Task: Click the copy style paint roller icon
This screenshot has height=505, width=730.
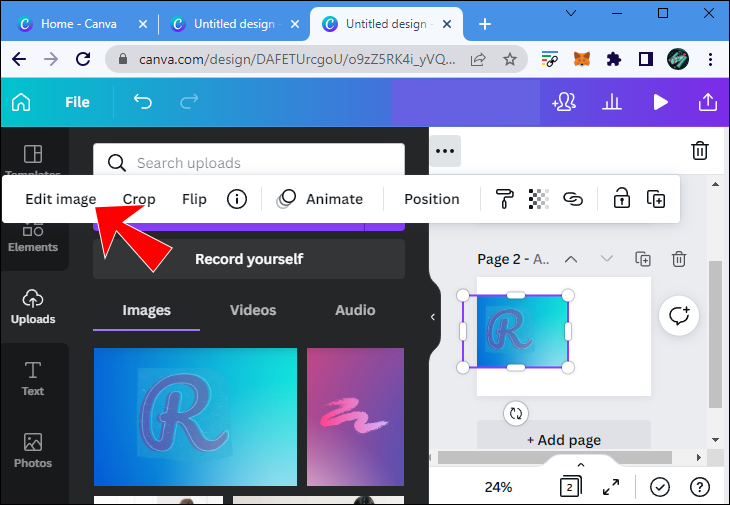Action: [505, 199]
